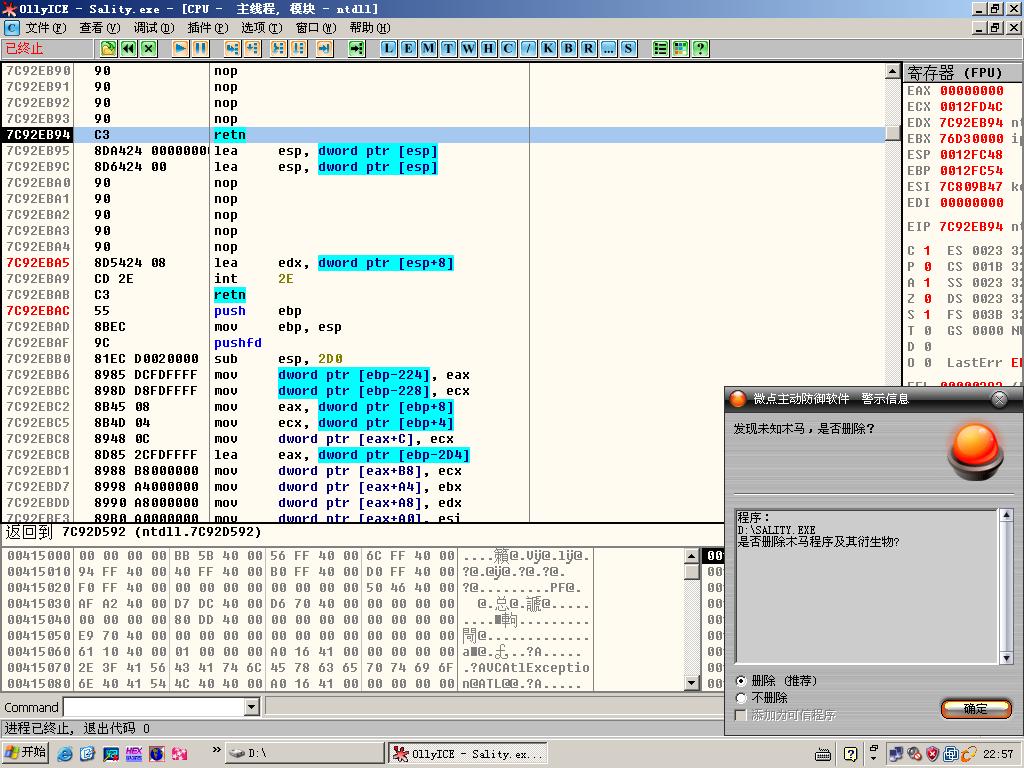1024x768 pixels.
Task: Click the Run program play icon
Action: 180,48
